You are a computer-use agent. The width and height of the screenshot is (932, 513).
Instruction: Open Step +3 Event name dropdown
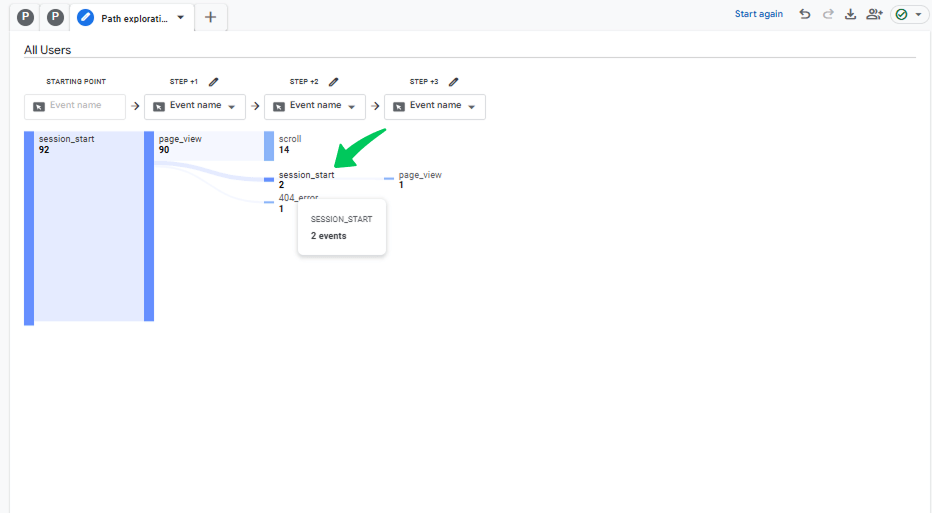(x=435, y=106)
